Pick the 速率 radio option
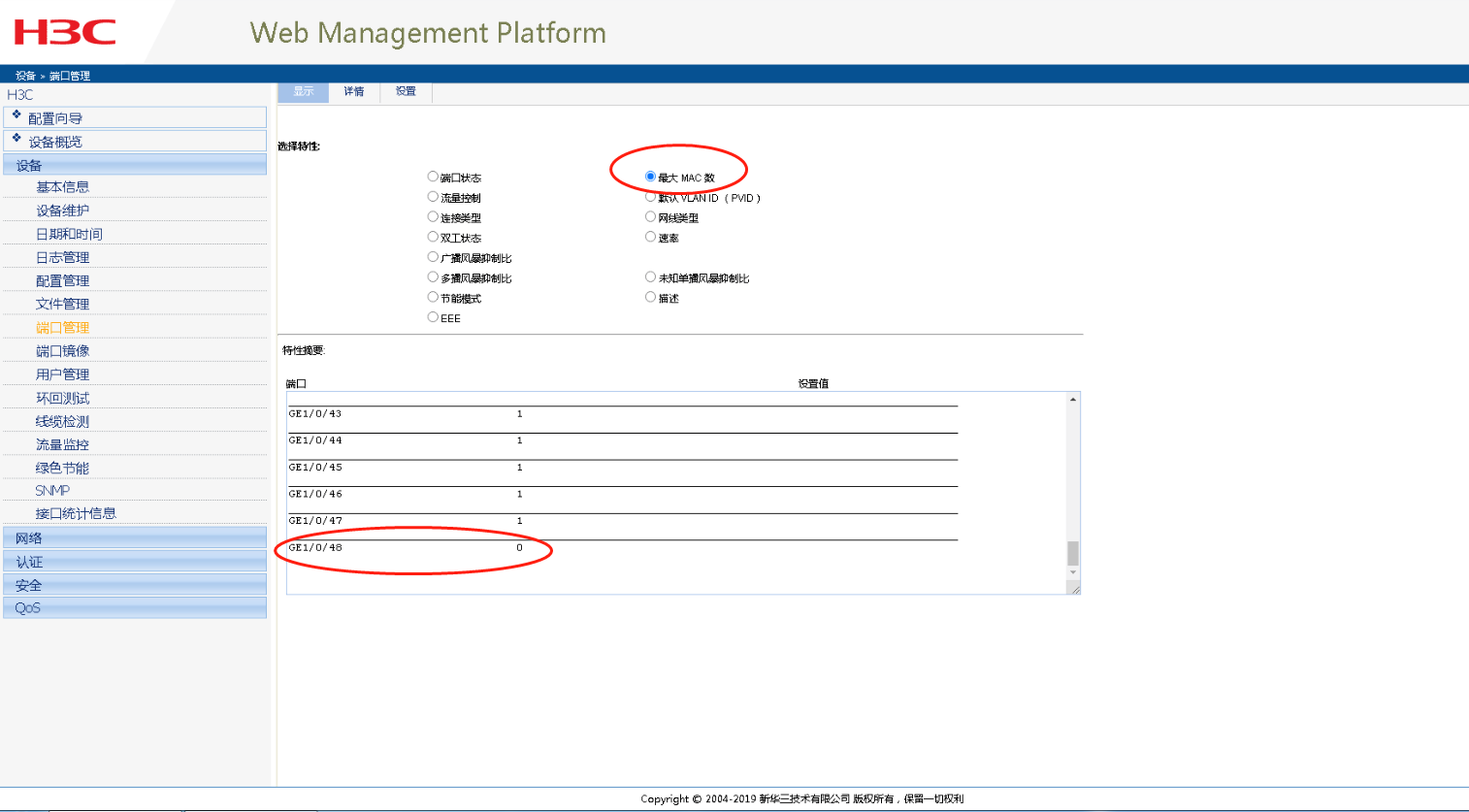1469x812 pixels. point(650,237)
